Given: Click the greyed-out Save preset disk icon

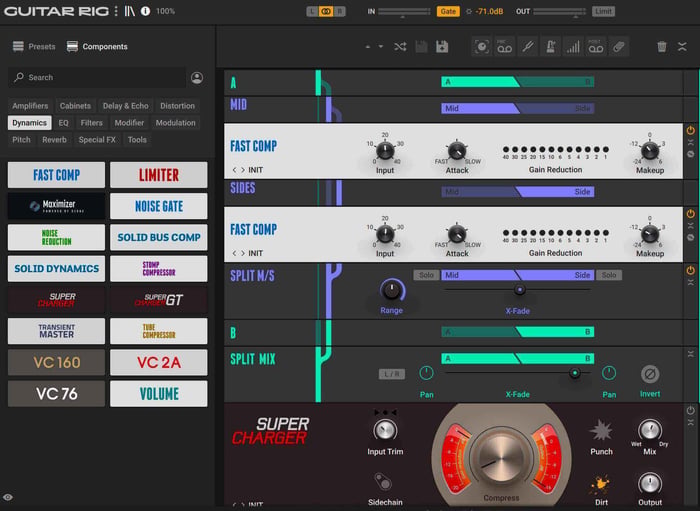Looking at the screenshot, I should [421, 46].
